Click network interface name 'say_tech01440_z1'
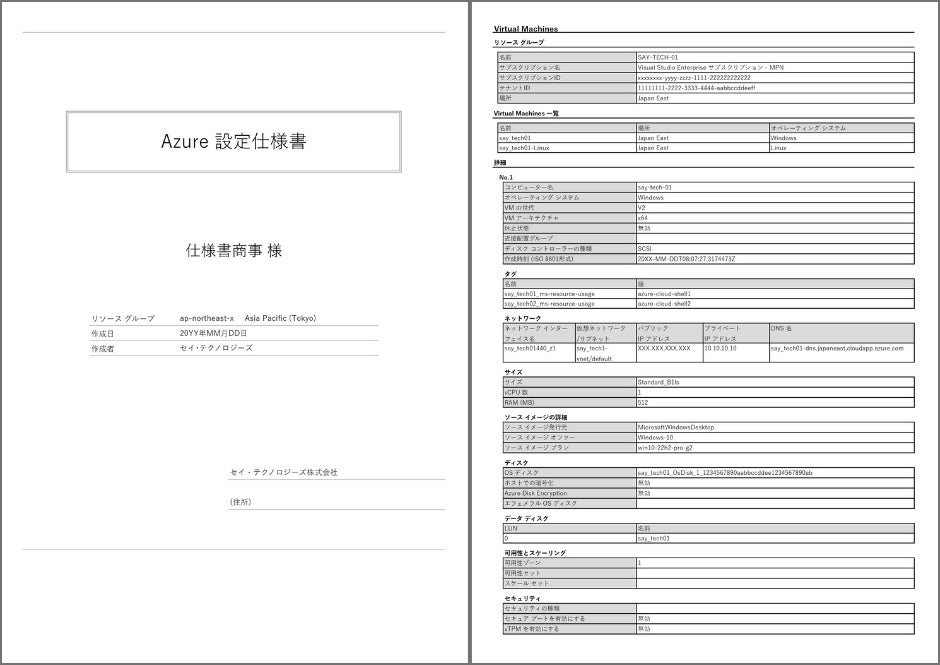940x665 pixels. 530,348
